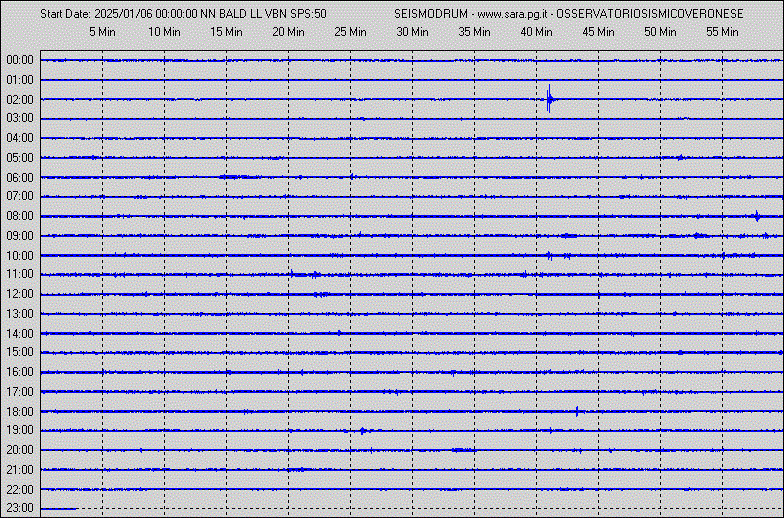
Task: Click the 02:00 hour row label
Action: pyautogui.click(x=20, y=100)
